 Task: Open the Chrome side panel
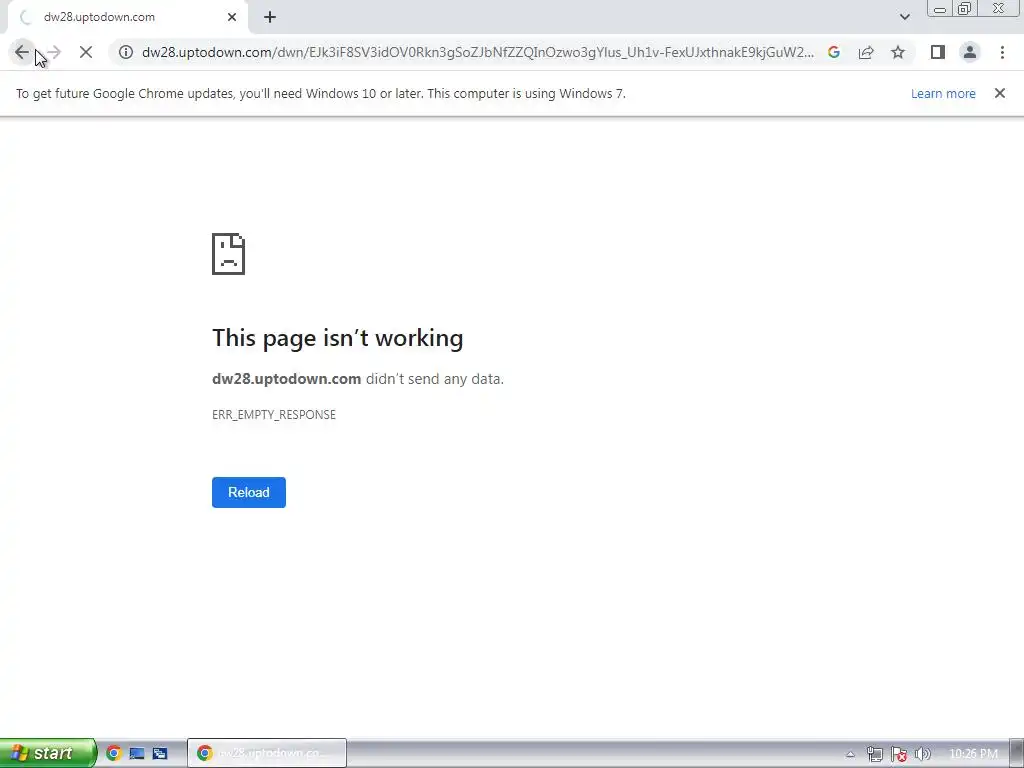938,52
